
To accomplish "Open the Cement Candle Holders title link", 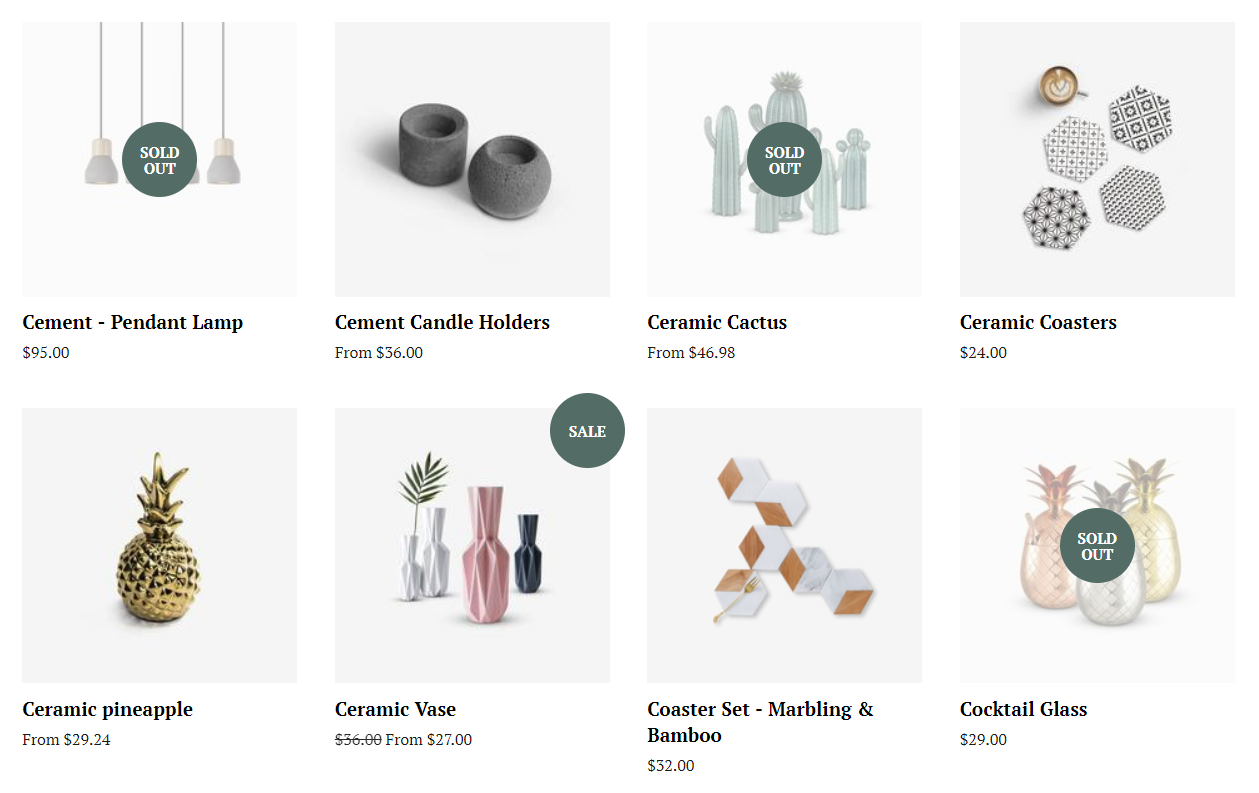I will pyautogui.click(x=442, y=322).
